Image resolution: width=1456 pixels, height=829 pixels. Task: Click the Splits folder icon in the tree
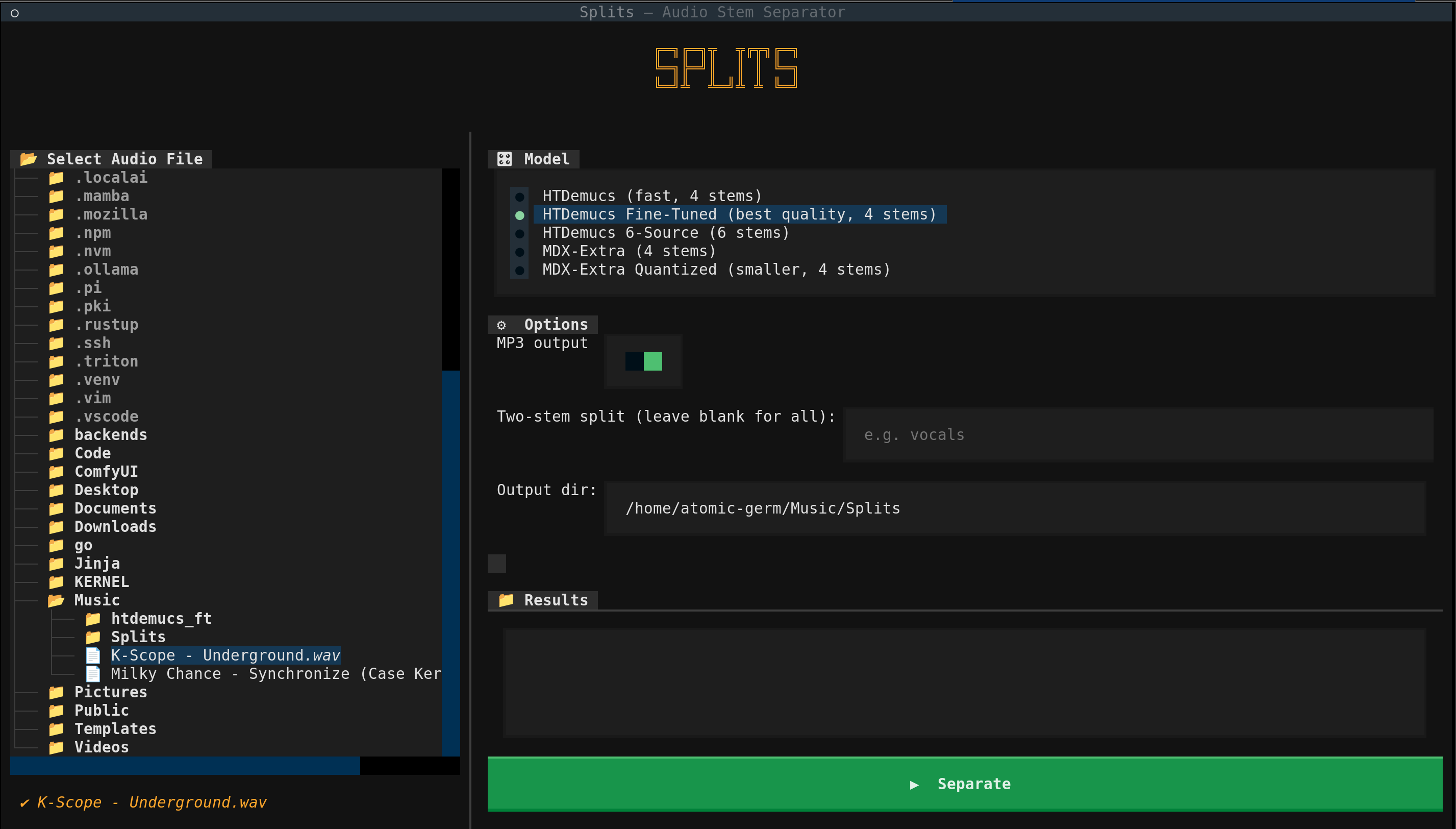[x=93, y=637]
